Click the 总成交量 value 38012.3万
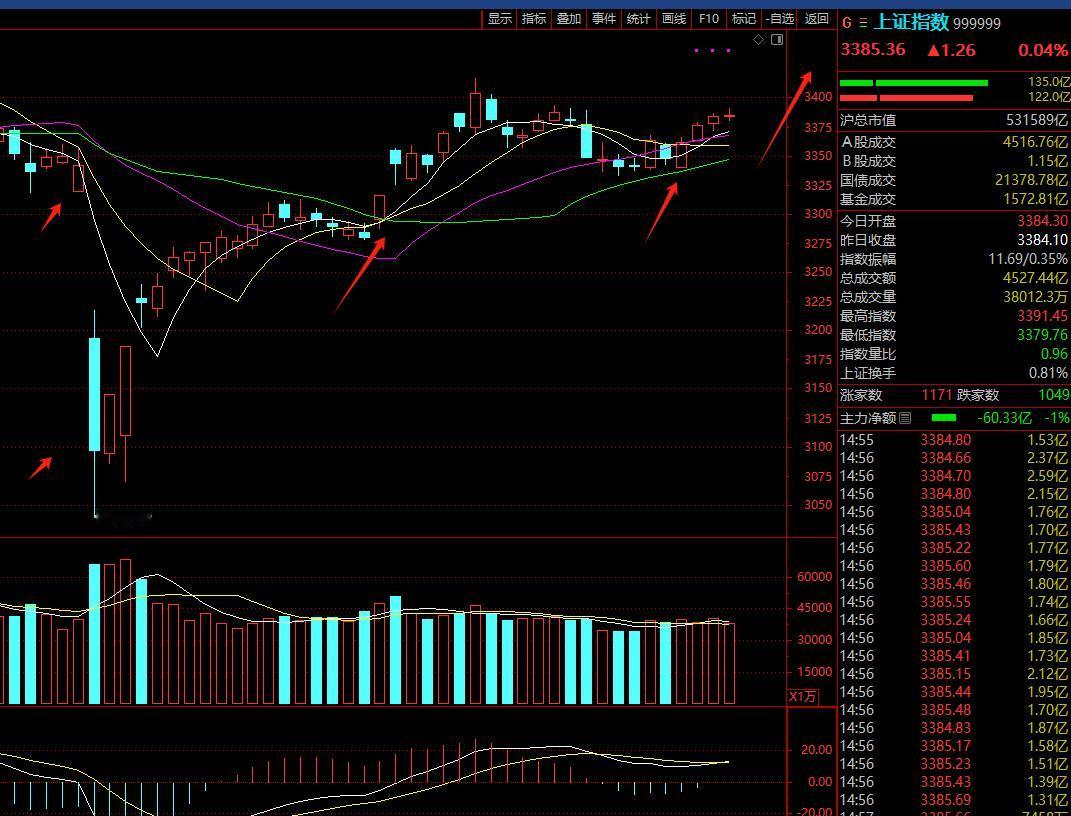The width and height of the screenshot is (1071, 816). (x=1035, y=297)
